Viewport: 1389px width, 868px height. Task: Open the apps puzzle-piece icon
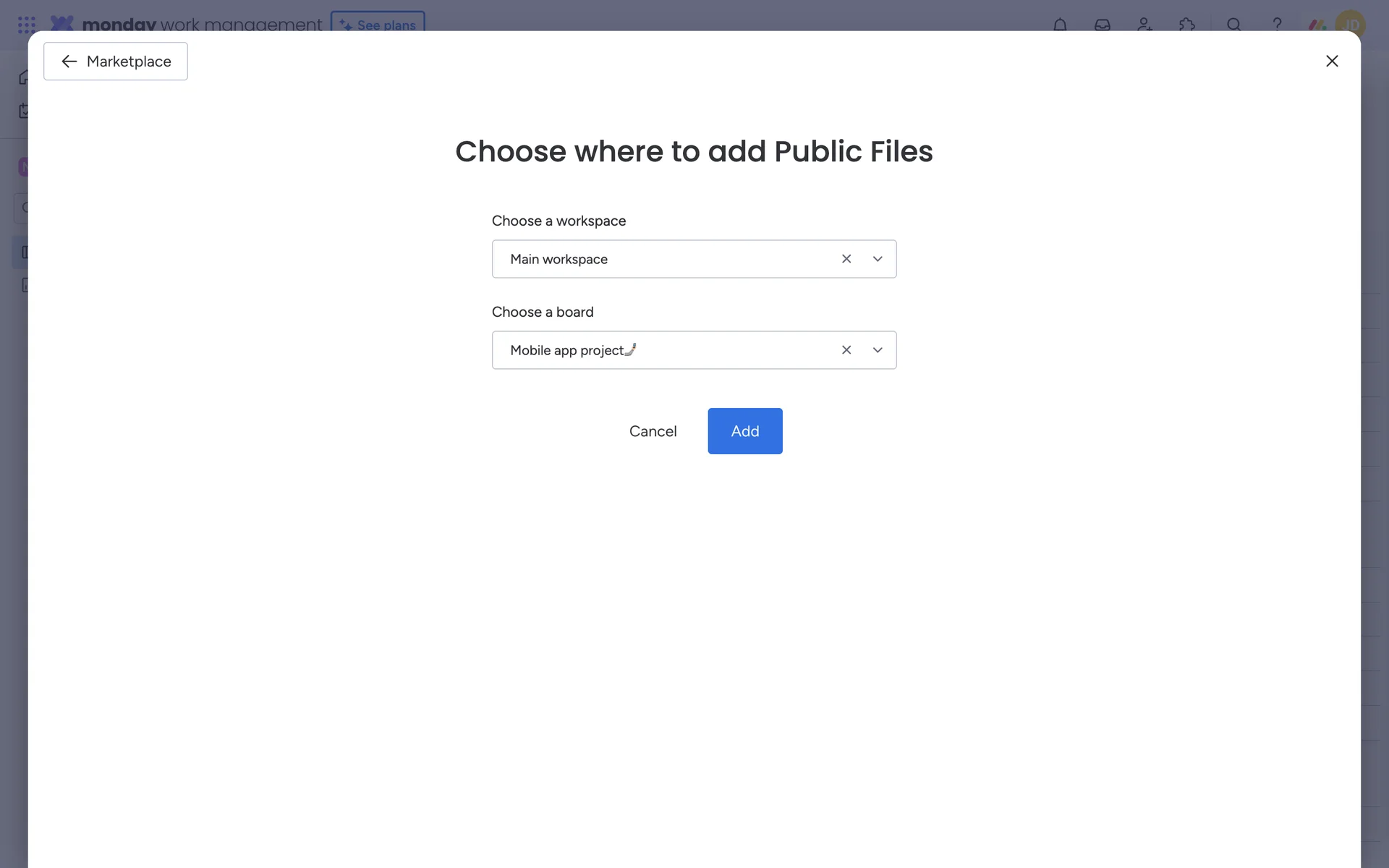[x=1186, y=25]
